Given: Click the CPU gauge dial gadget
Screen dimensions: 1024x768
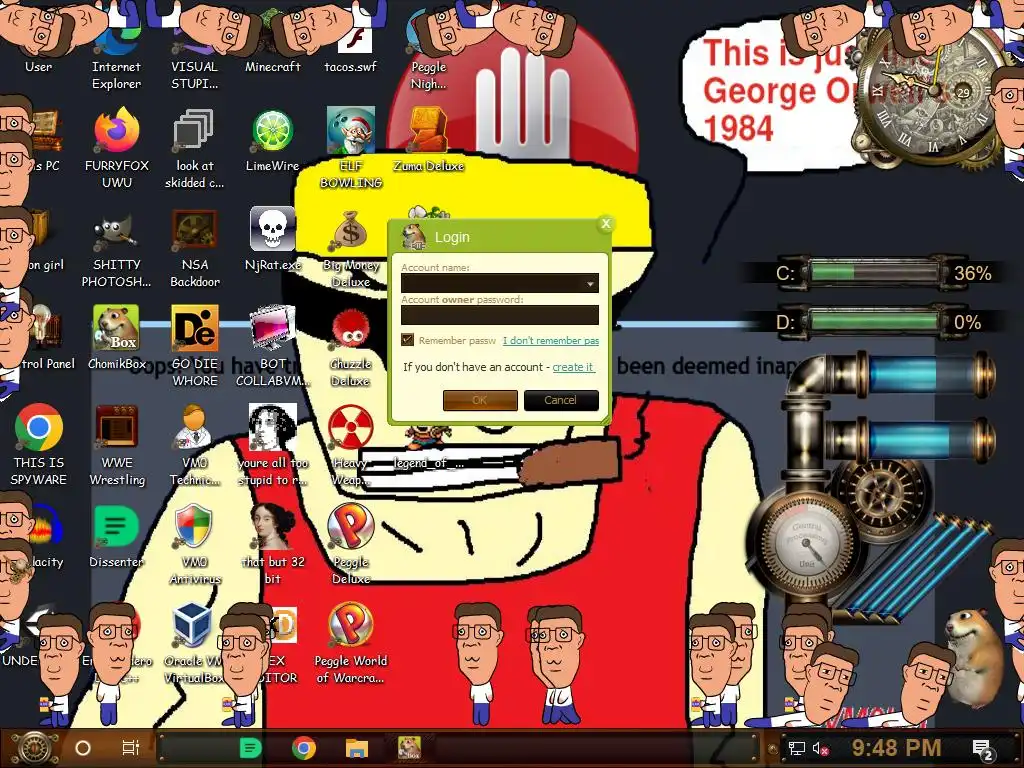Looking at the screenshot, I should pyautogui.click(x=805, y=541).
